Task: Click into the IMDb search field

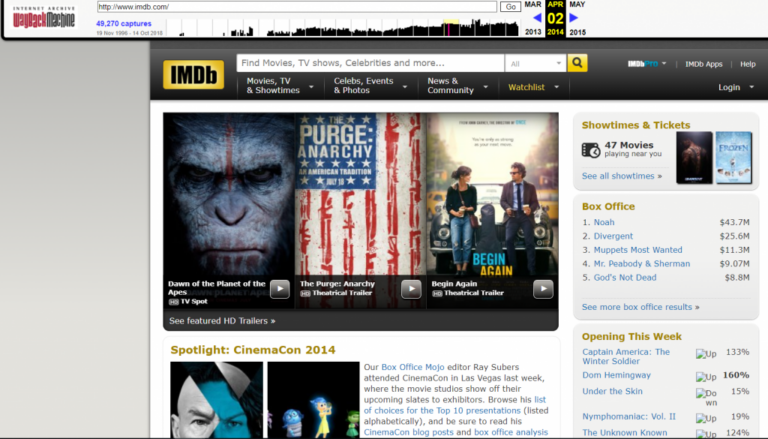Action: click(370, 63)
